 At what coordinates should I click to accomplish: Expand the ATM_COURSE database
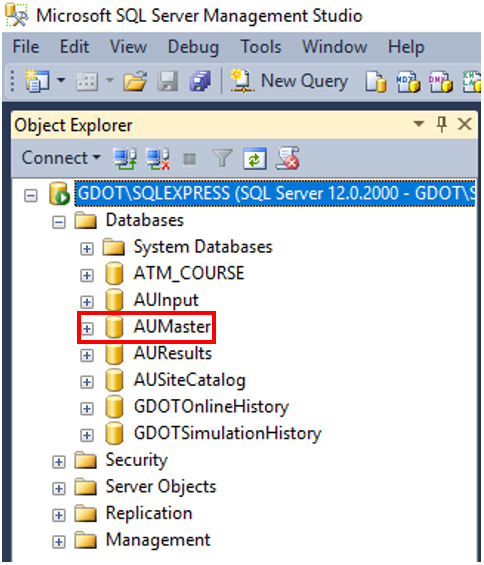pos(87,276)
